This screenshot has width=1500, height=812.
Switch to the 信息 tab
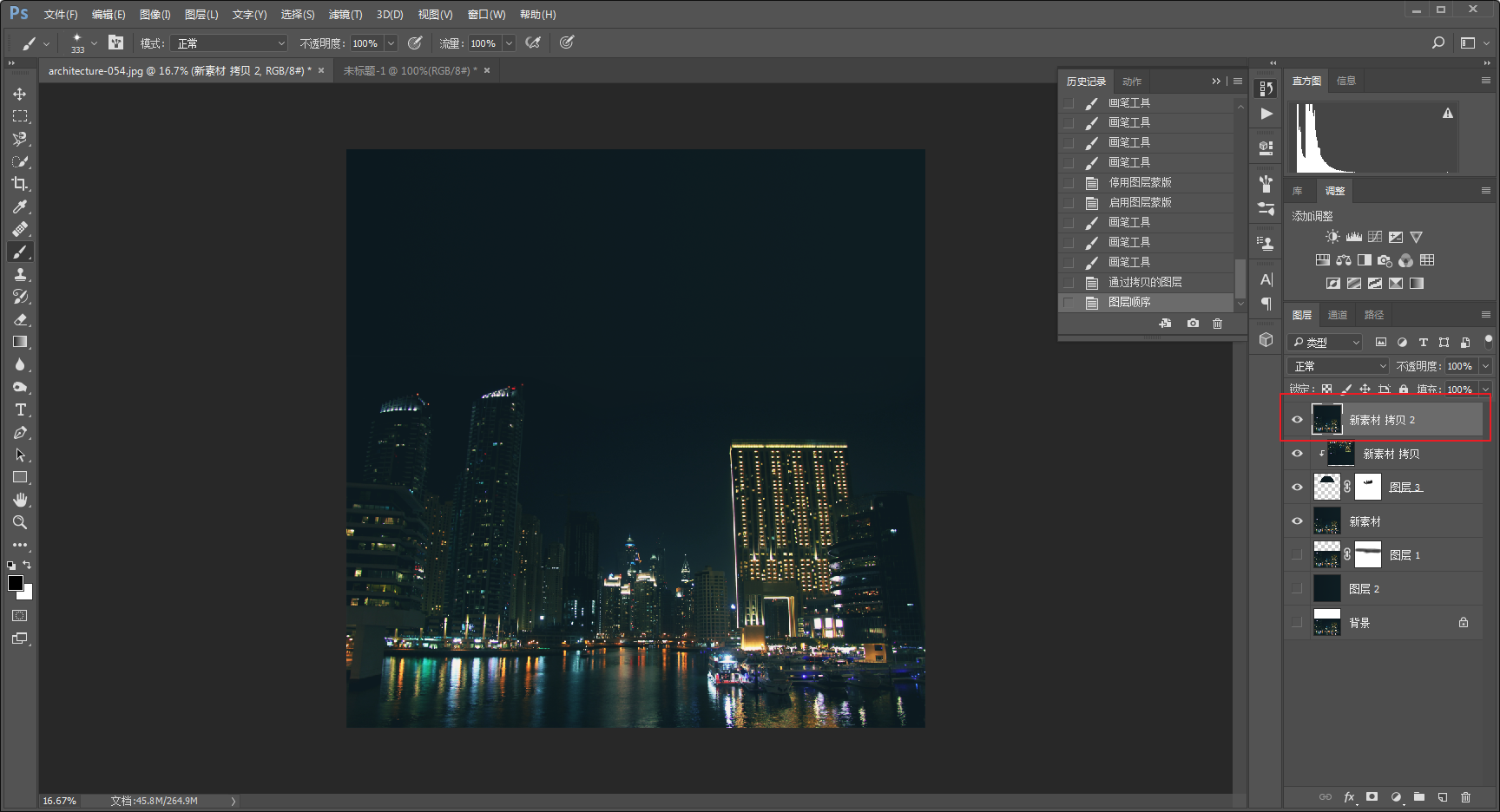[1346, 81]
